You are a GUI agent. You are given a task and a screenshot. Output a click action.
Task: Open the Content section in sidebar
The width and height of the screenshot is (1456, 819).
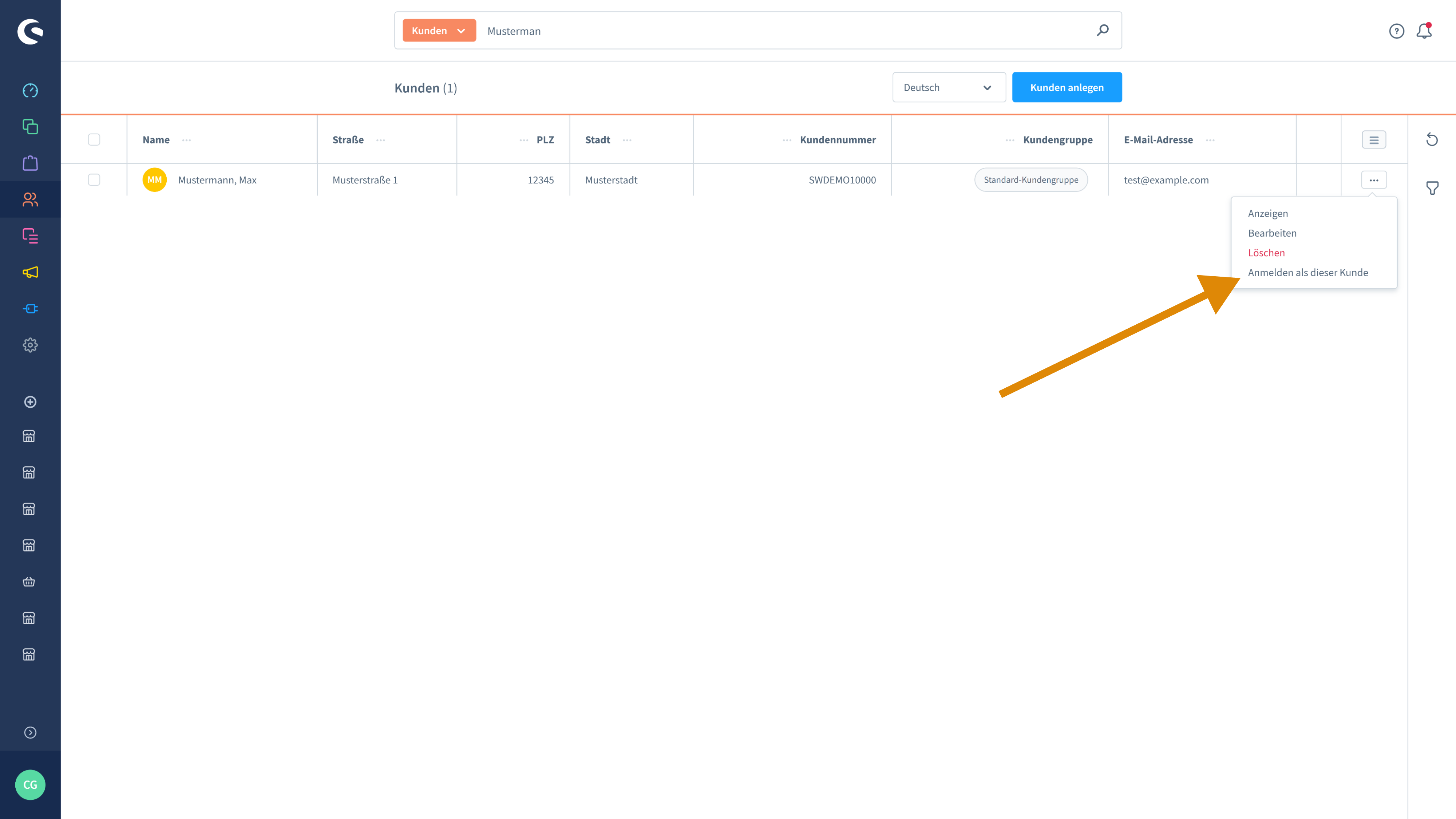point(30,236)
